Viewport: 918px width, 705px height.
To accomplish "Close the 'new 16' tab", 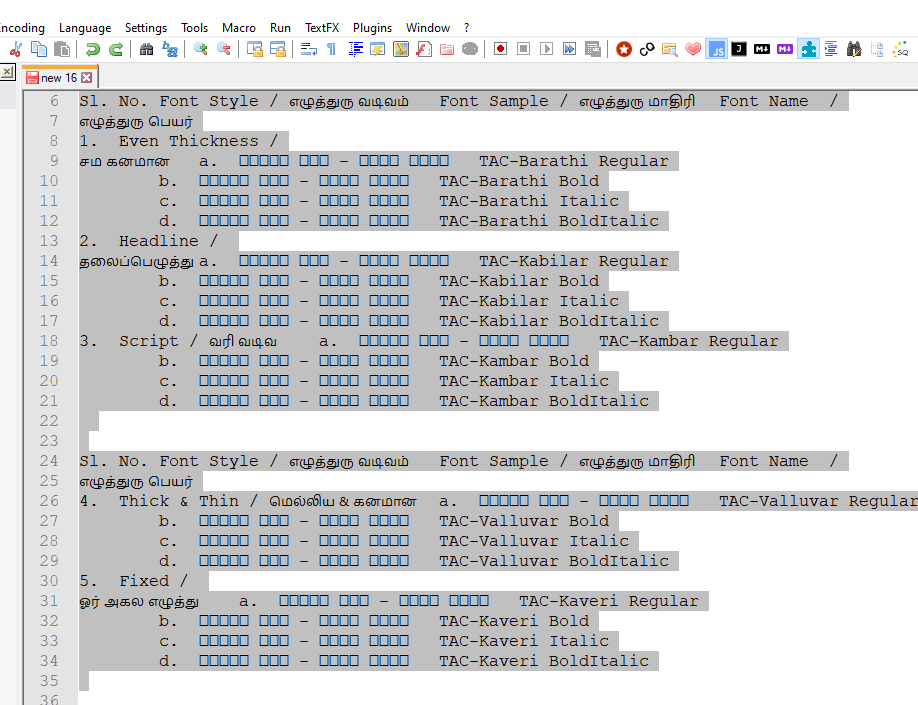I will [x=87, y=77].
